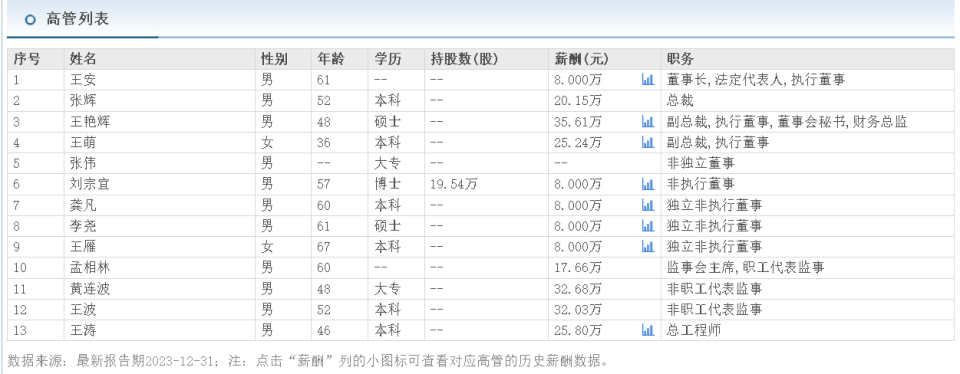This screenshot has height=374, width=960.
Task: Click age 67 in 王雁's row
Action: 324,246
